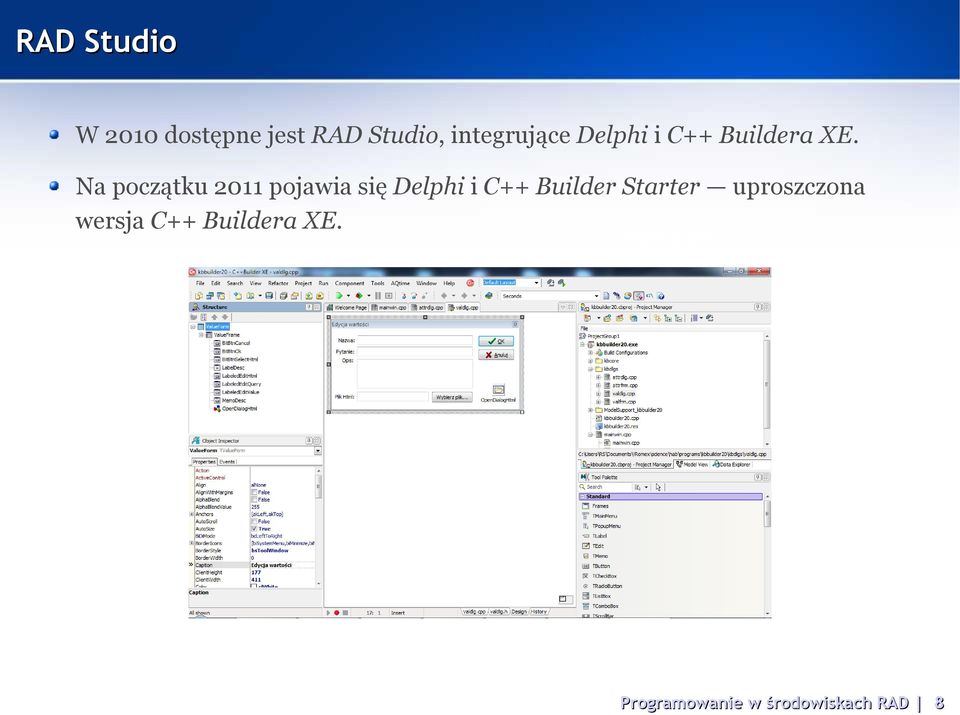The image size is (960, 715).
Task: Click the Anuluj button on the form
Action: click(x=496, y=355)
